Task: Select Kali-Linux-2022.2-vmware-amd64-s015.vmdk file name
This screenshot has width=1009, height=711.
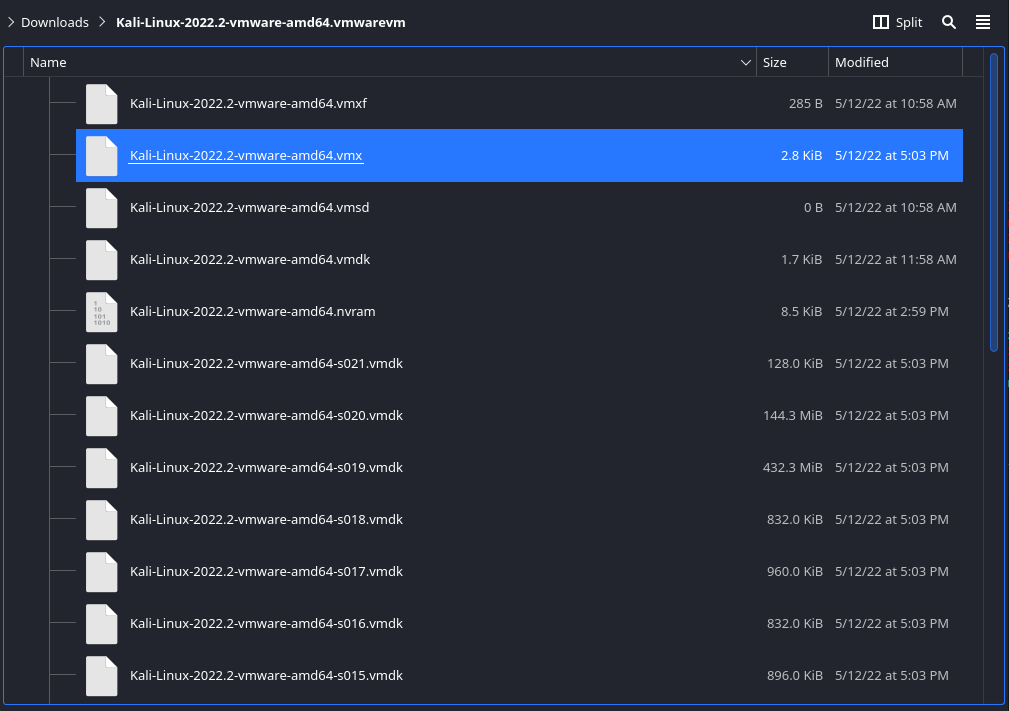Action: 266,676
